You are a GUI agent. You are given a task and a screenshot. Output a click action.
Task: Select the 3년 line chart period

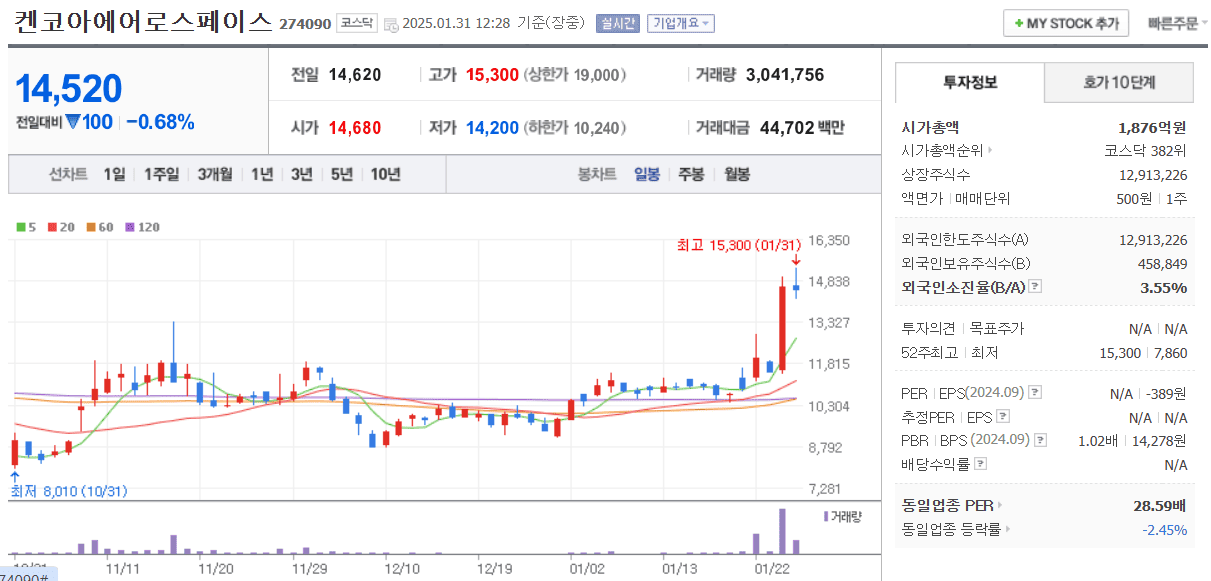click(302, 174)
